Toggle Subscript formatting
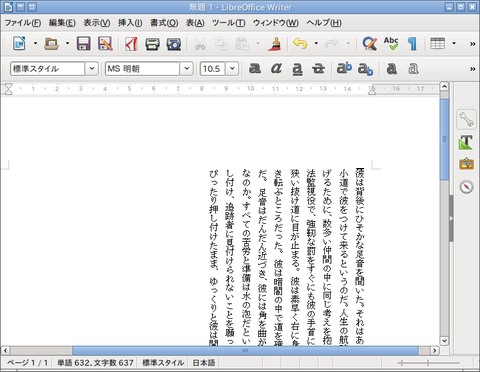The width and height of the screenshot is (480, 372). pyautogui.click(x=365, y=69)
